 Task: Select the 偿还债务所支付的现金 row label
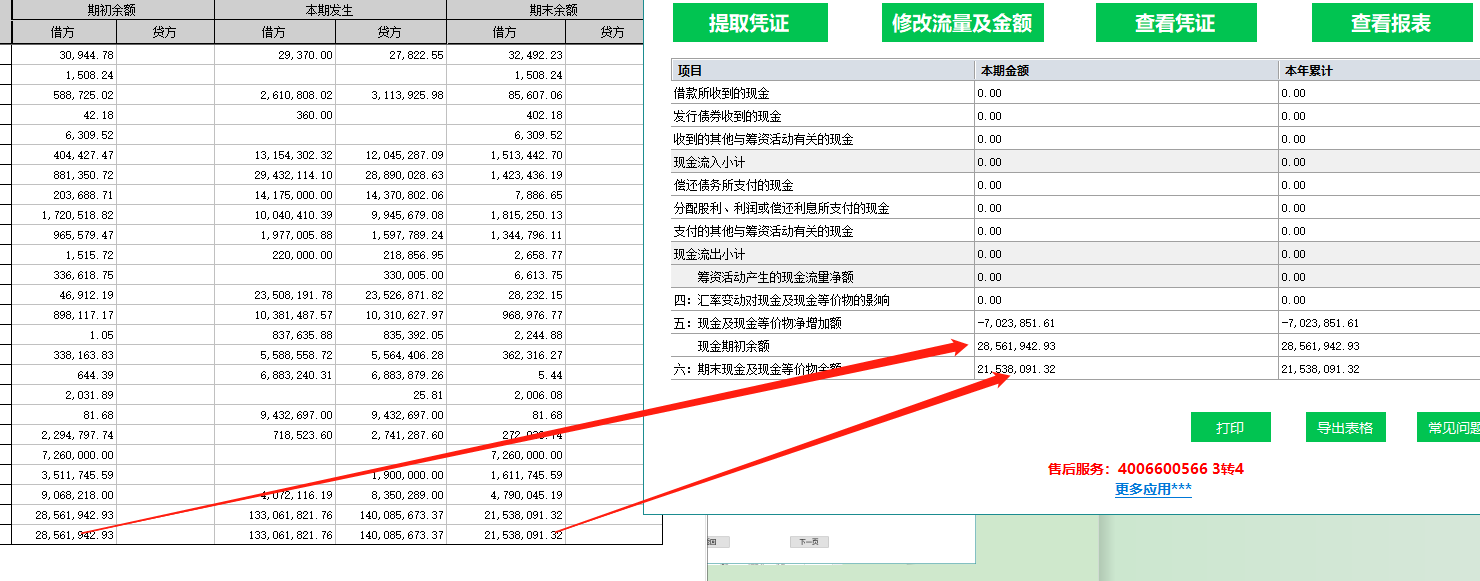tap(735, 185)
